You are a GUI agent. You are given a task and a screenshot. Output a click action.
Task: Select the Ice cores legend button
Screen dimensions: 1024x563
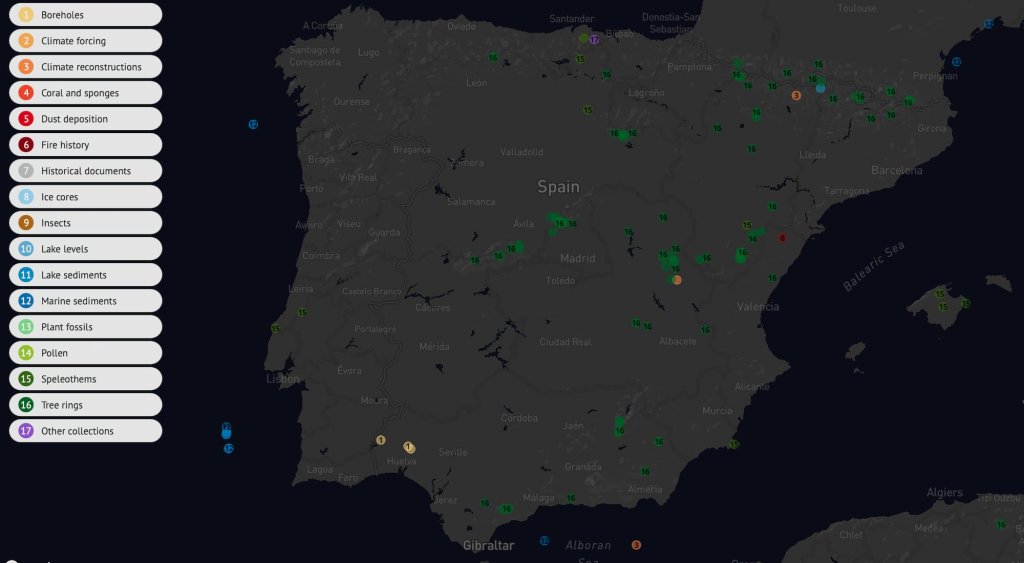[85, 197]
